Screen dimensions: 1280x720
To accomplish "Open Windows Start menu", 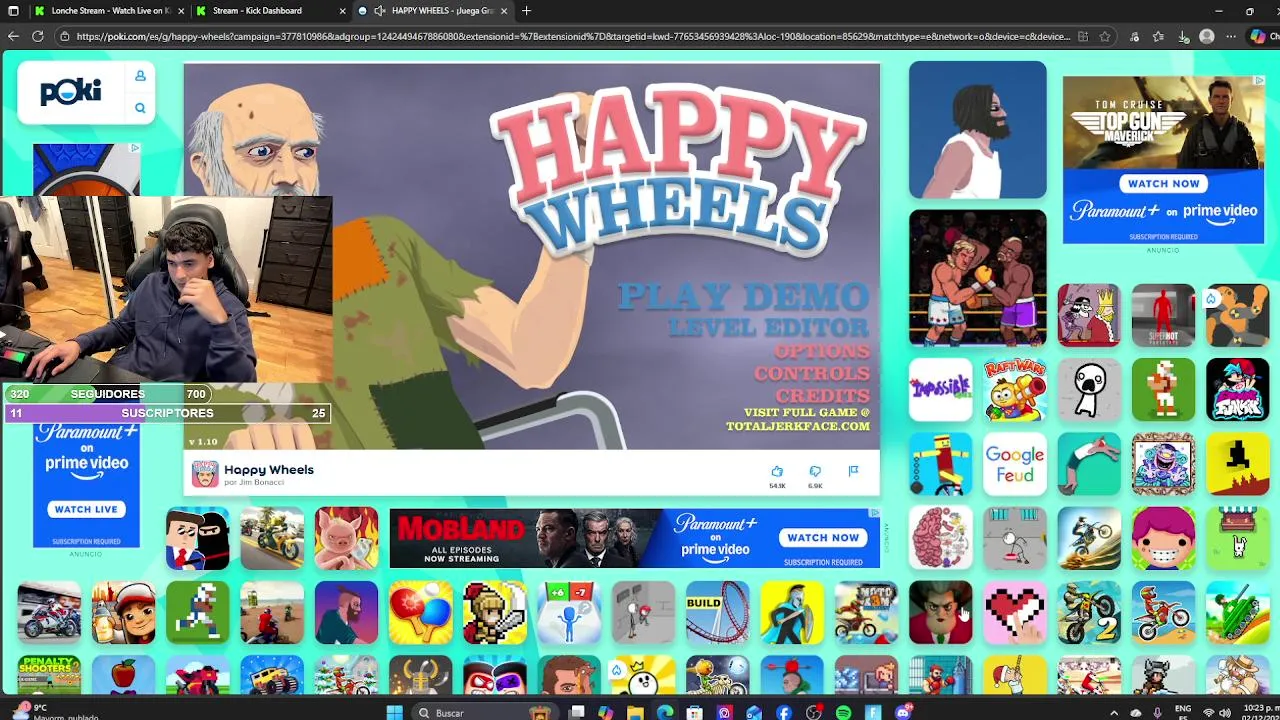I will tap(394, 712).
